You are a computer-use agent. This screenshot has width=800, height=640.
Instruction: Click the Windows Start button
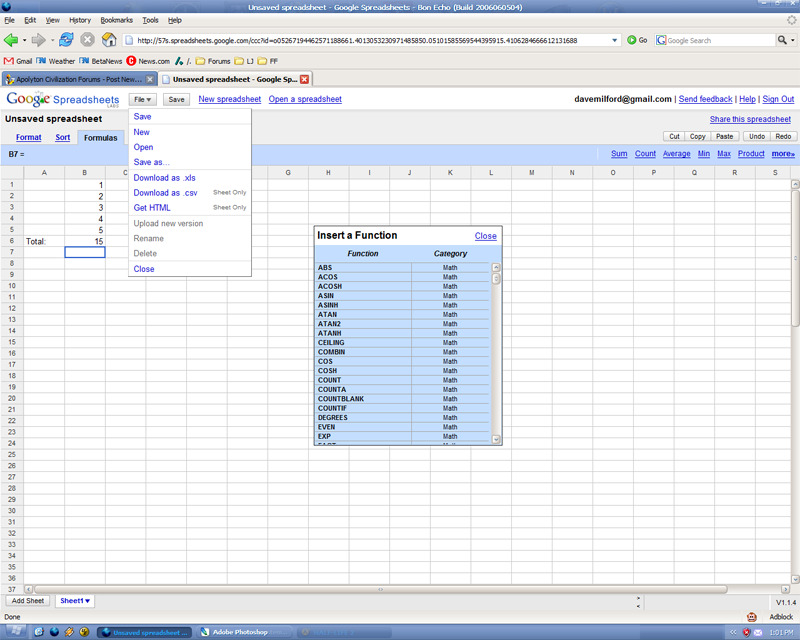(x=14, y=632)
